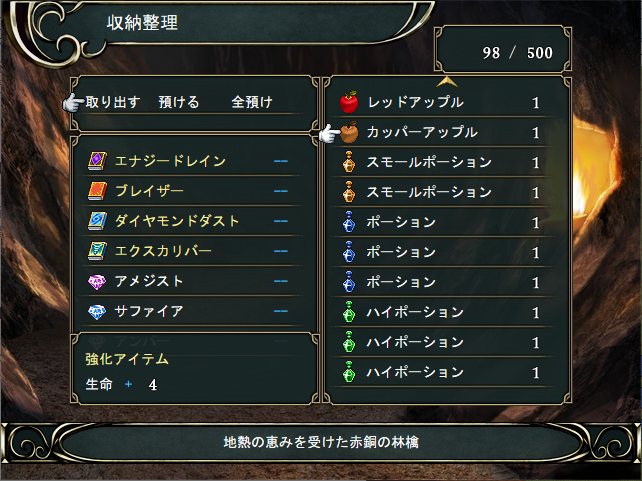Select the 預ける (deposit) command
The image size is (642, 481).
point(179,102)
